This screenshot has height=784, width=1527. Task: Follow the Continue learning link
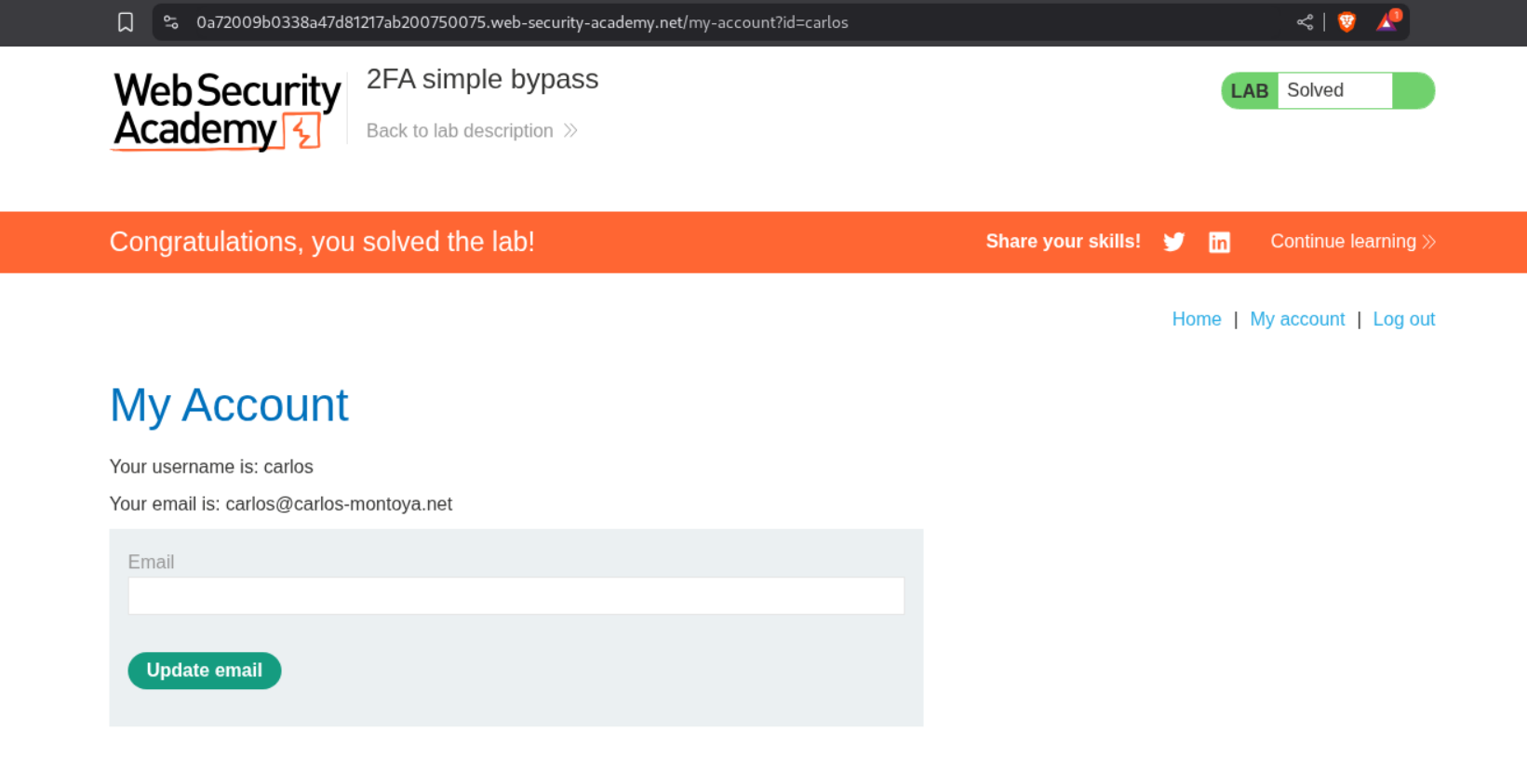(1343, 242)
